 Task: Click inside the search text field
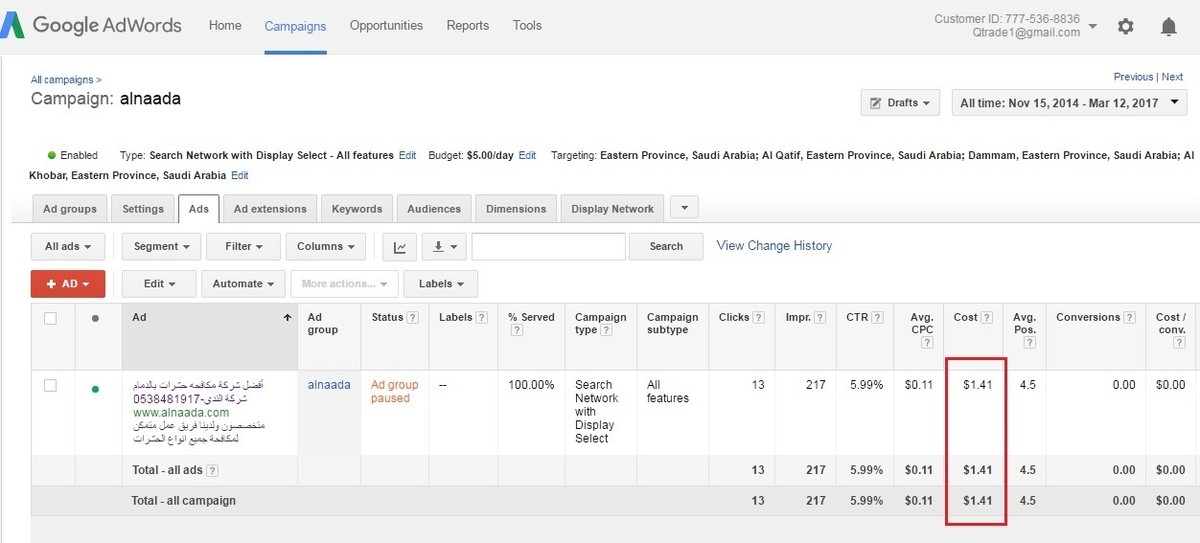(x=548, y=247)
